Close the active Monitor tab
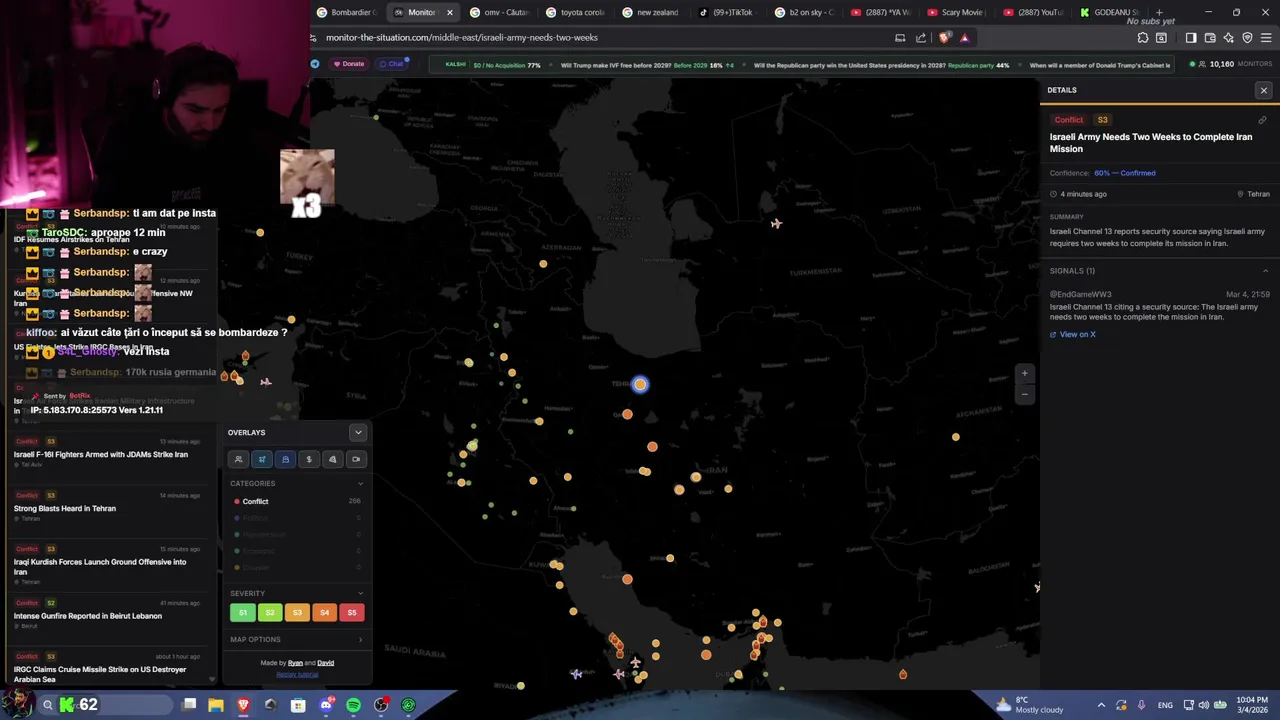Screen dimensions: 1280x720 point(449,12)
